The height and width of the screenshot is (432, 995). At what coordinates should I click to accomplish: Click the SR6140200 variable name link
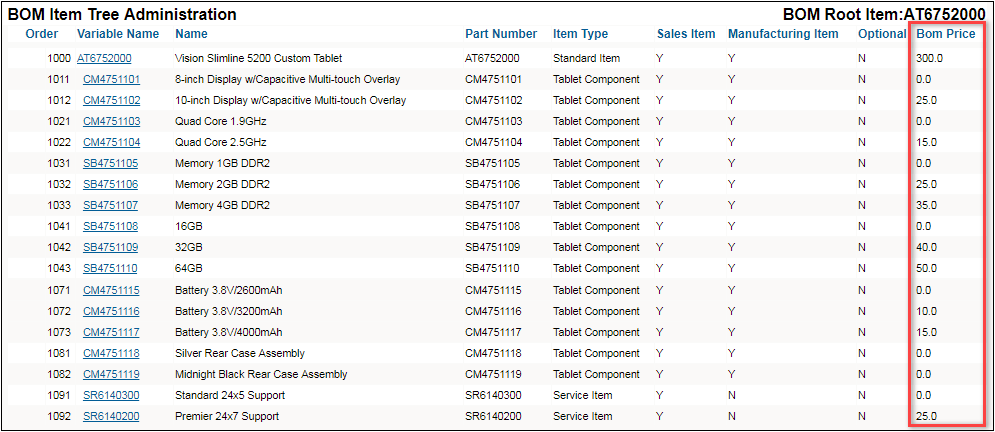111,417
